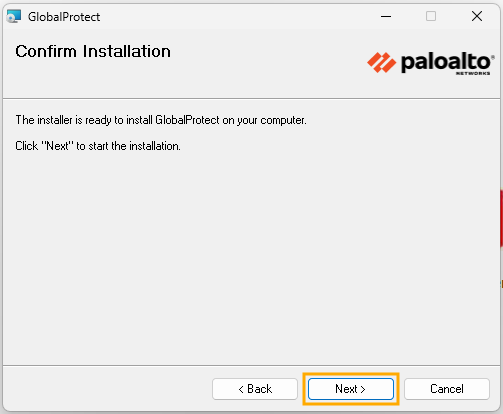
Task: Click the Confirm Installation heading
Action: tap(93, 51)
